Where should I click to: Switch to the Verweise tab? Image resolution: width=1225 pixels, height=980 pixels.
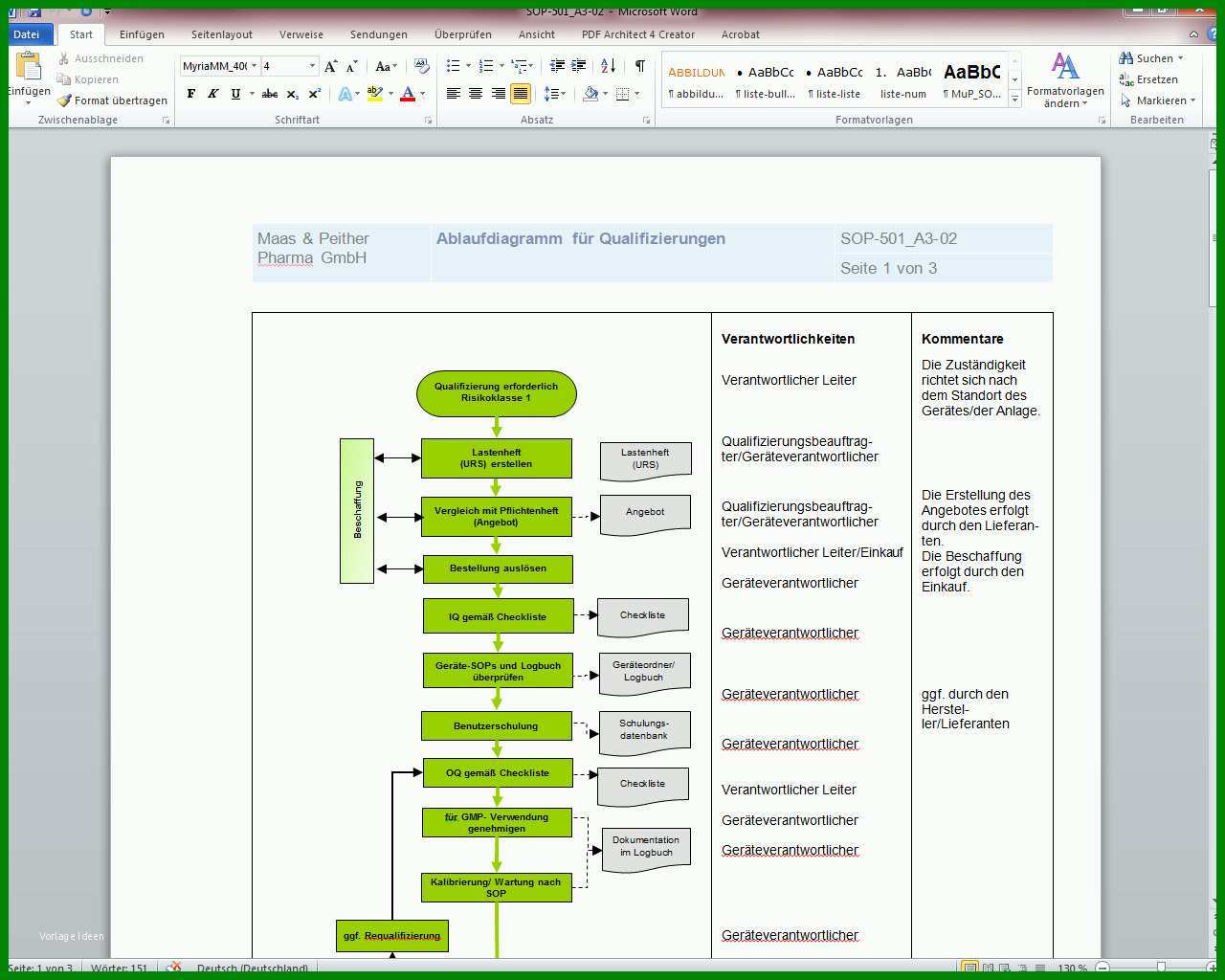click(x=301, y=34)
